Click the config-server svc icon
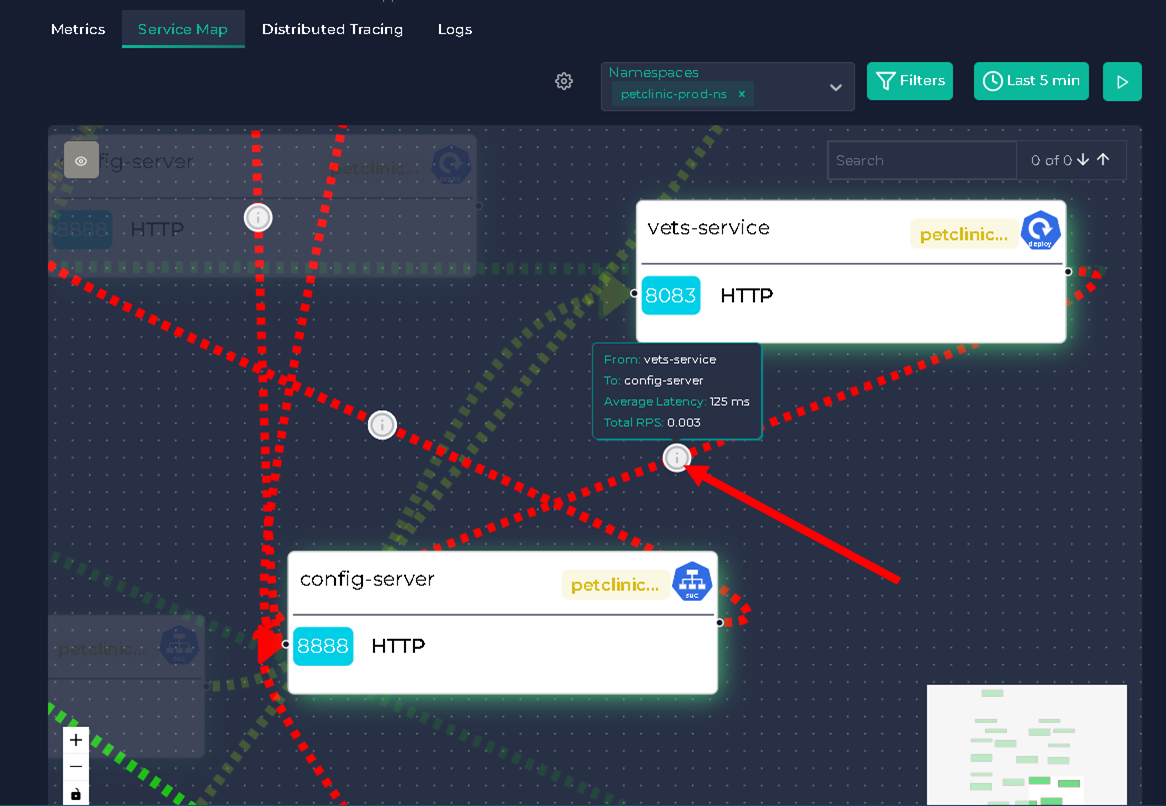 tap(692, 582)
